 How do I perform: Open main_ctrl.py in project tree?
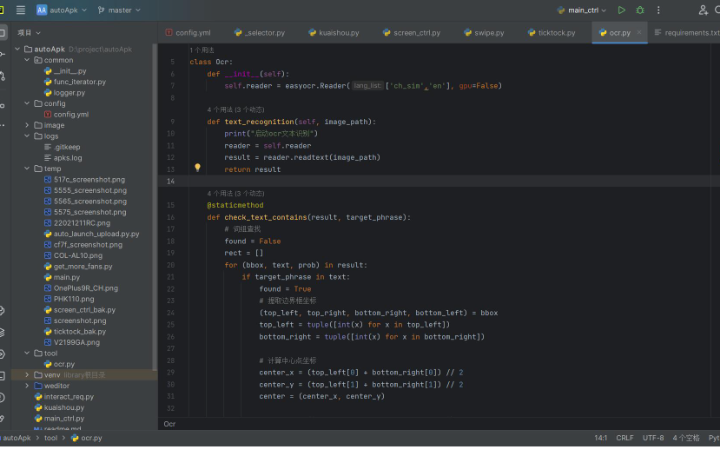point(60,418)
